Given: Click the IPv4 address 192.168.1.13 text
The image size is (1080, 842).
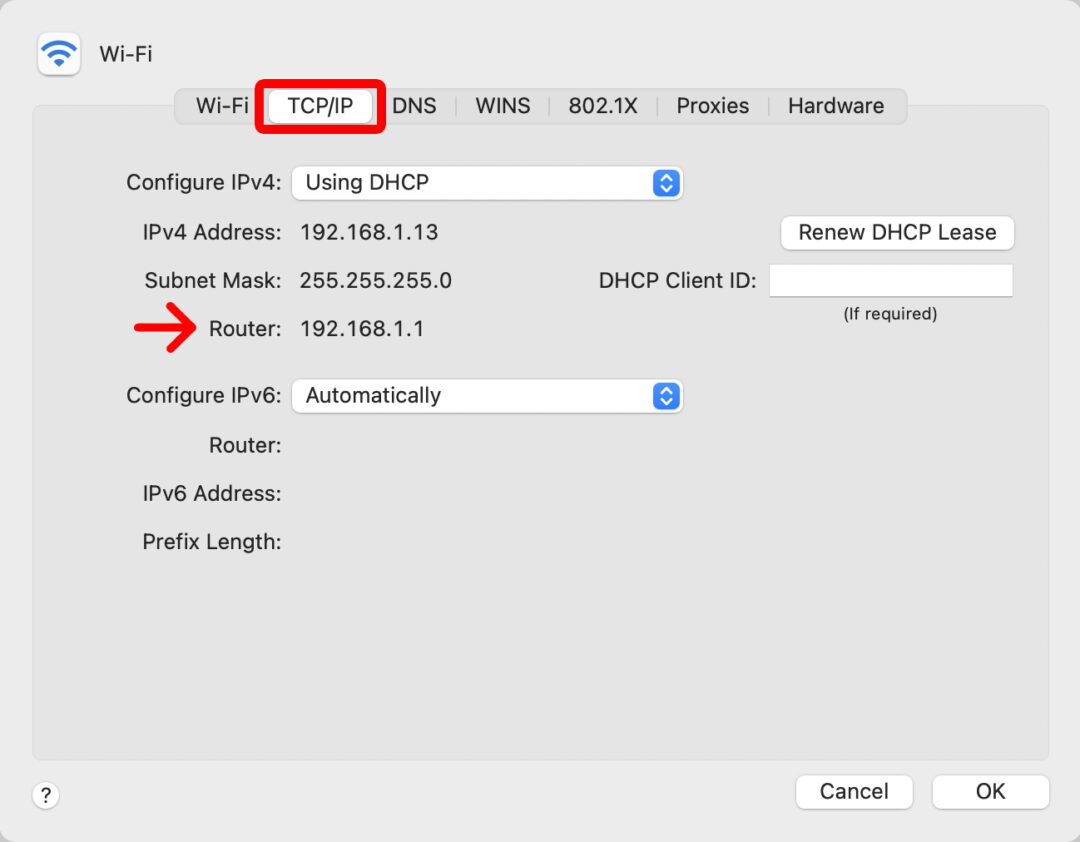Looking at the screenshot, I should tap(369, 233).
